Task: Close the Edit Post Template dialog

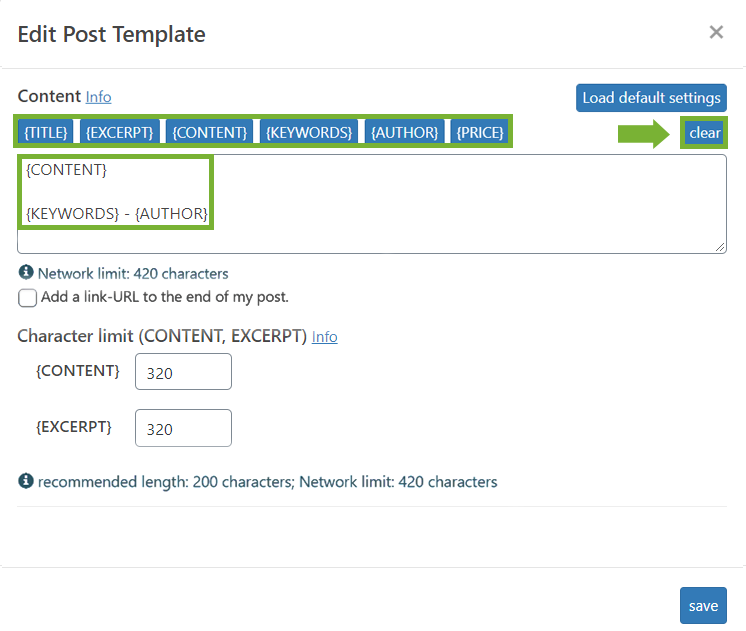Action: [x=716, y=32]
